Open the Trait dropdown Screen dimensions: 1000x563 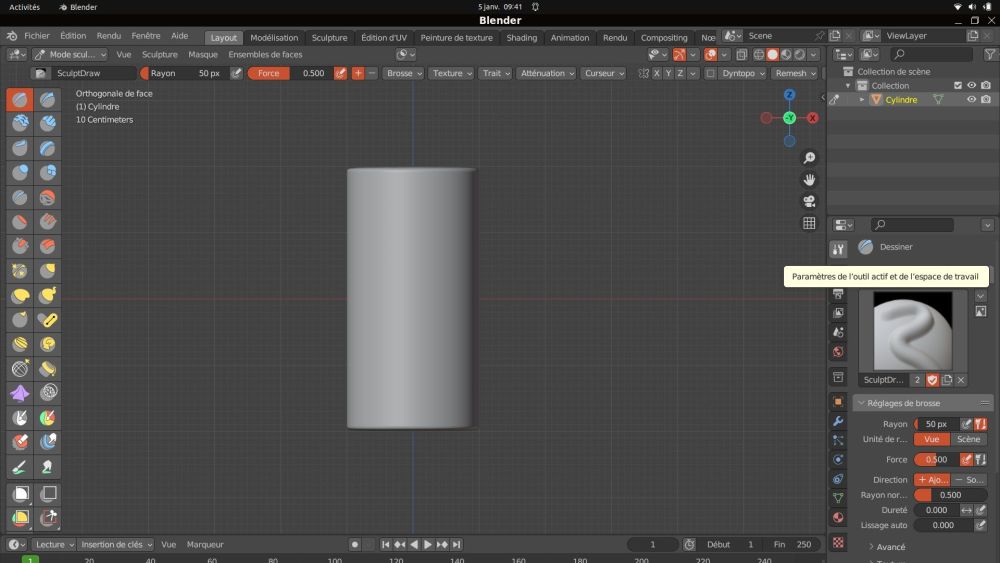pos(496,73)
